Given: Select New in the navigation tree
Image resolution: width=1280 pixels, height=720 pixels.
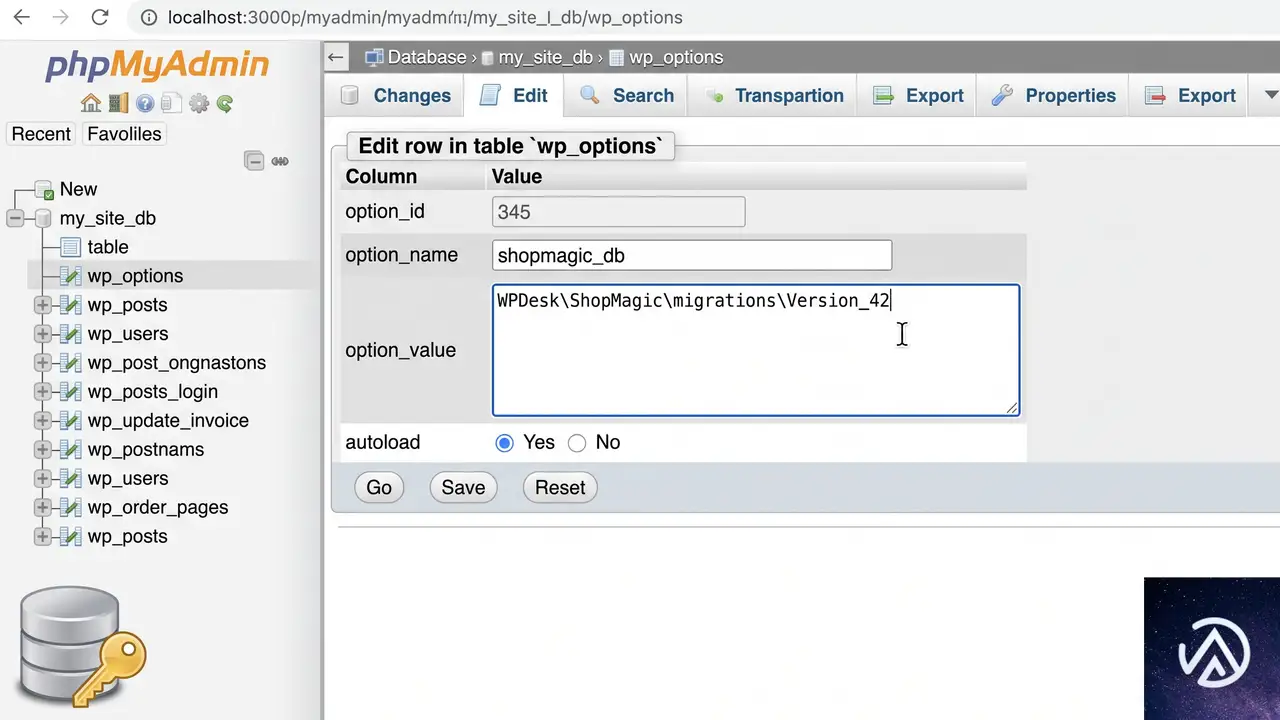Looking at the screenshot, I should pos(78,189).
